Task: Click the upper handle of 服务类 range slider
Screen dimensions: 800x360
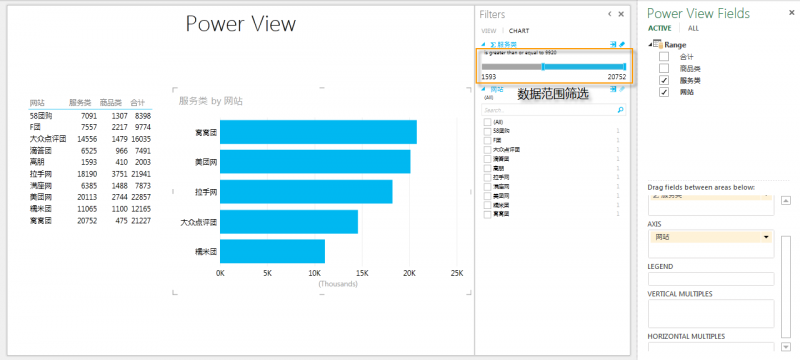Action: (x=624, y=67)
